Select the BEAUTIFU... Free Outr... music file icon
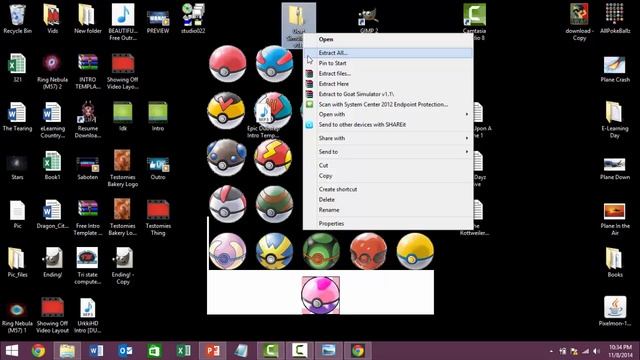This screenshot has height=360, width=640. [122, 22]
